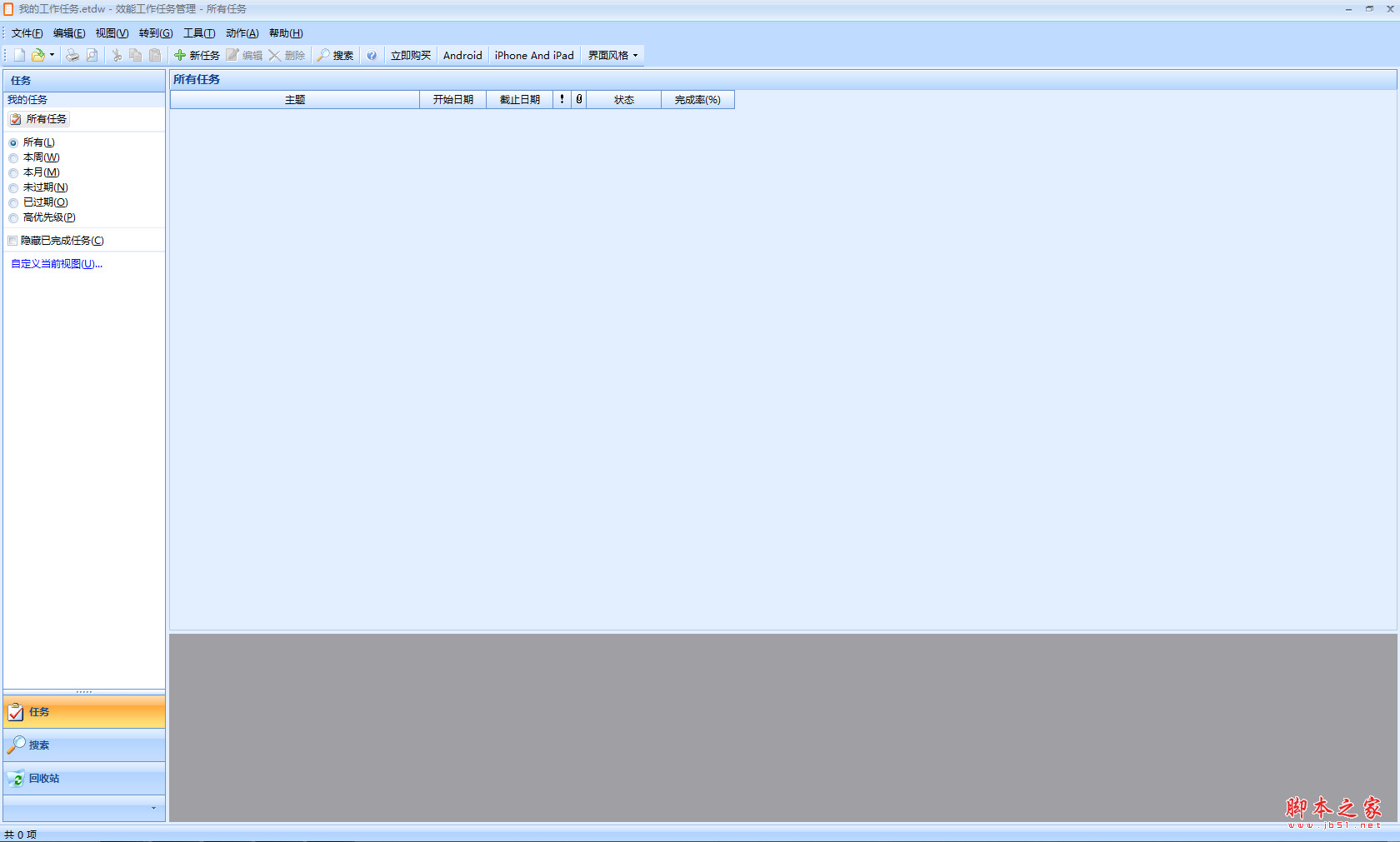This screenshot has width=1400, height=842.
Task: Sort by the 主题 column header
Action: click(295, 100)
